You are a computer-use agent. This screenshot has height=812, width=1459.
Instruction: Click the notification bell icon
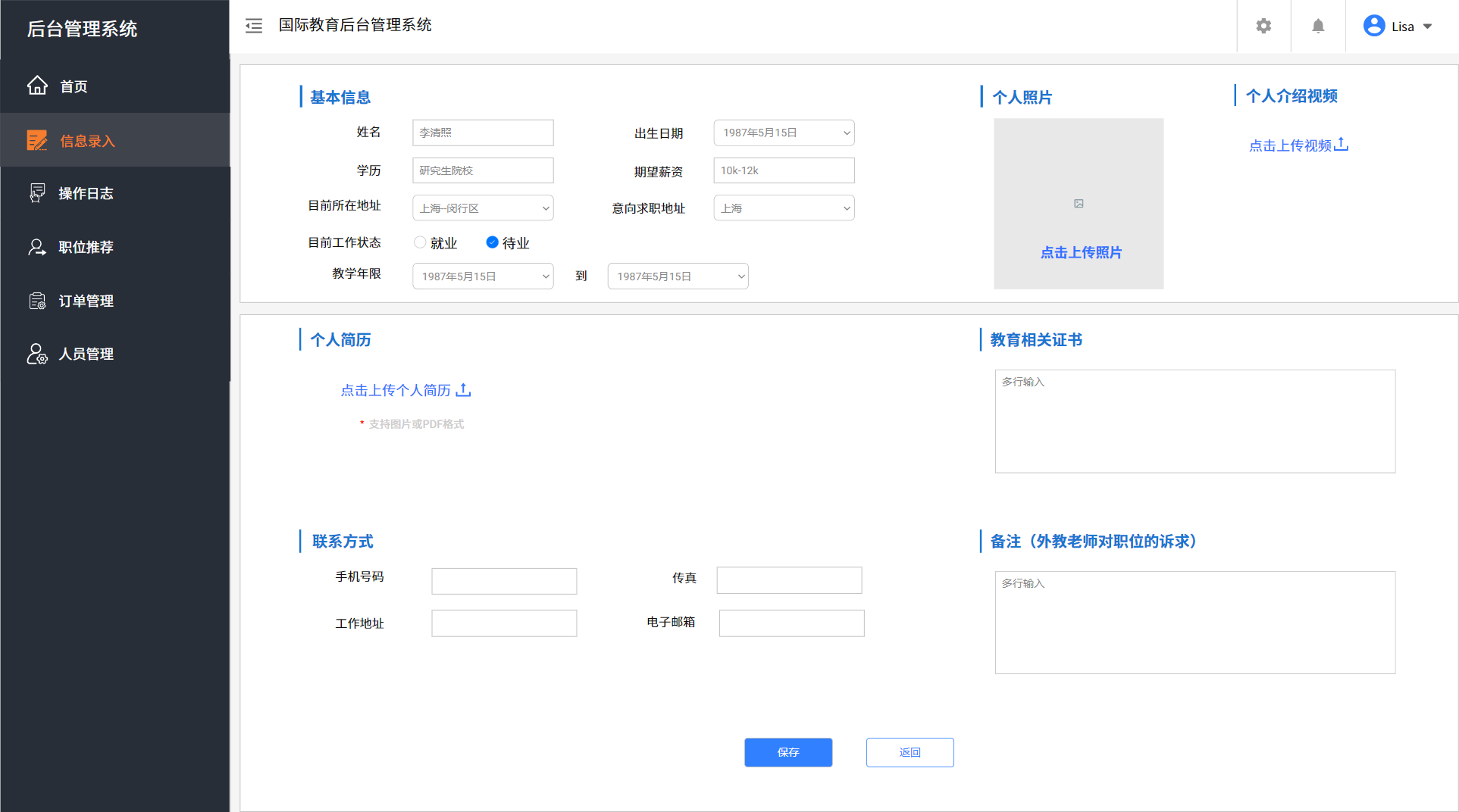[x=1318, y=26]
